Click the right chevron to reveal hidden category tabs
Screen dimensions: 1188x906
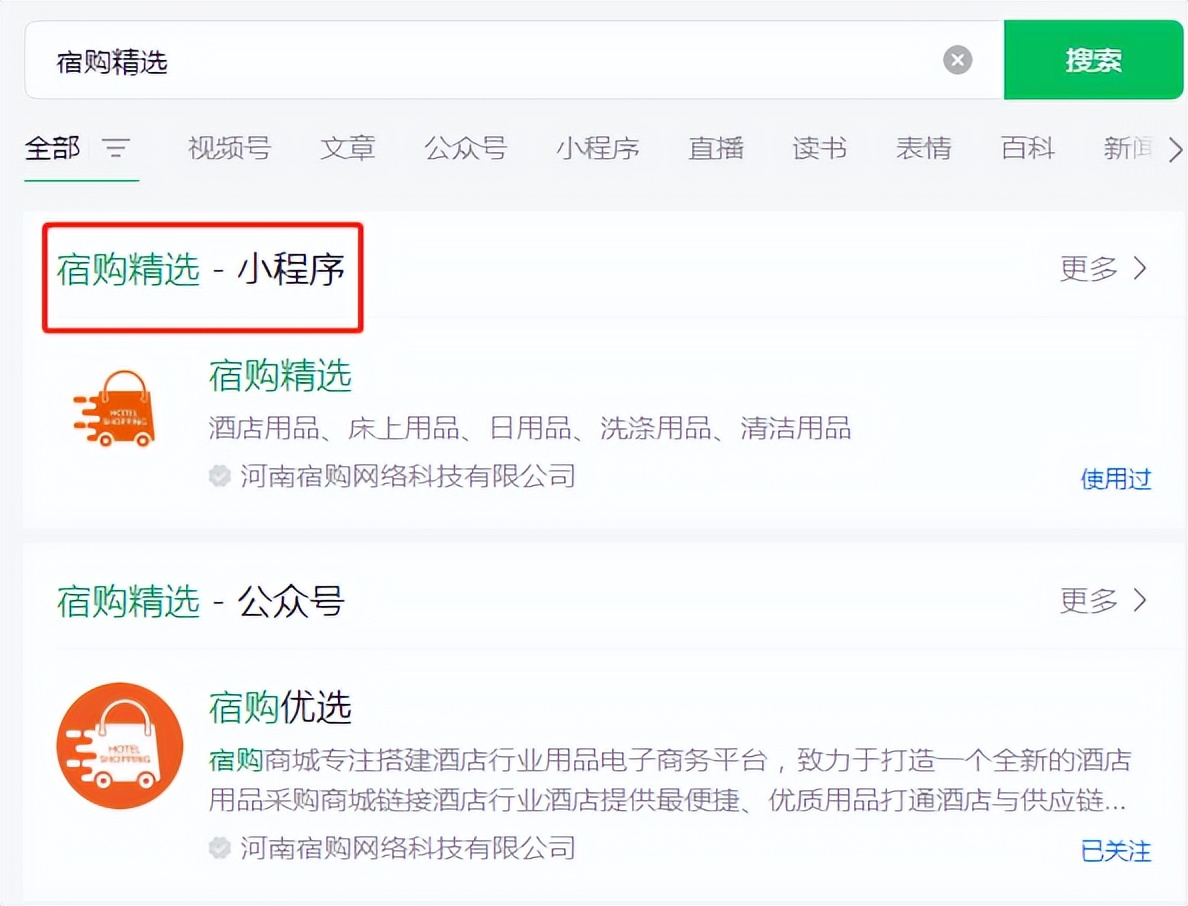pyautogui.click(x=1173, y=149)
